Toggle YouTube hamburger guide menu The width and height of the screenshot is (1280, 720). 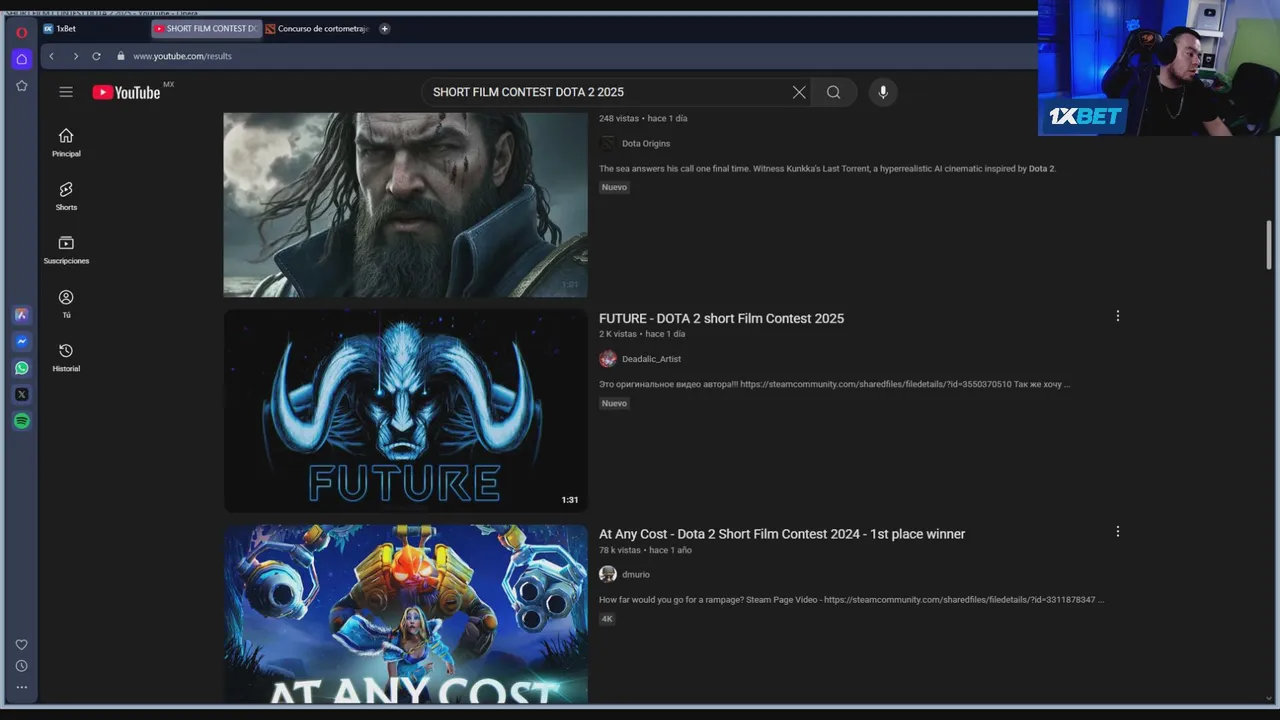[66, 92]
